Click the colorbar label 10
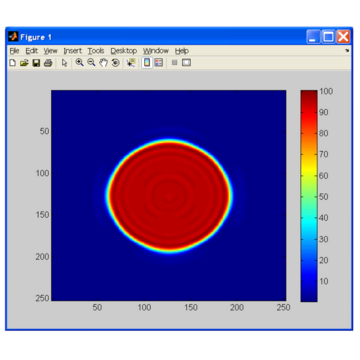The width and height of the screenshot is (360, 360). pyautogui.click(x=324, y=281)
